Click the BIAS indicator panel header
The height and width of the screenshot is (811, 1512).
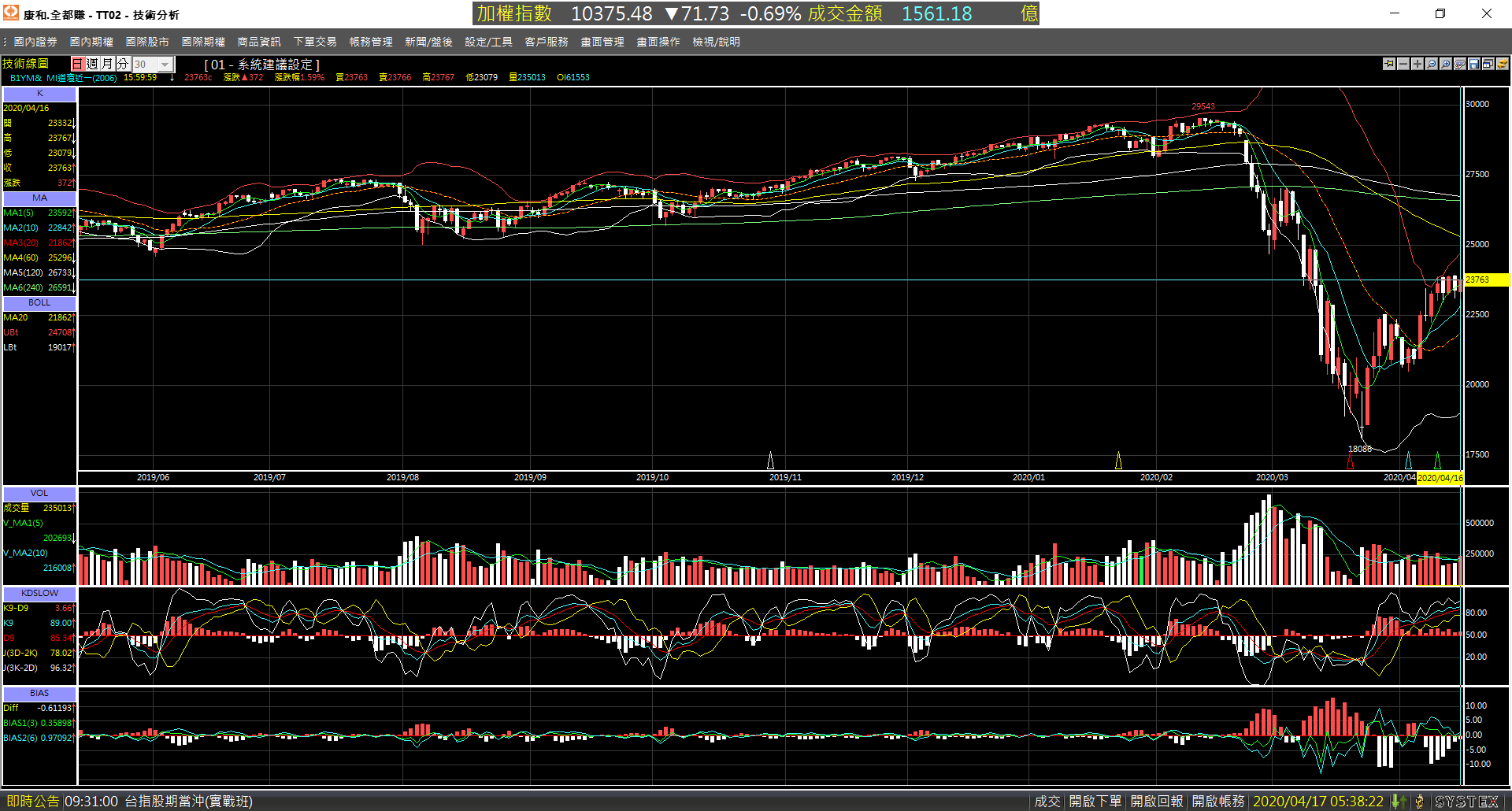(x=39, y=694)
